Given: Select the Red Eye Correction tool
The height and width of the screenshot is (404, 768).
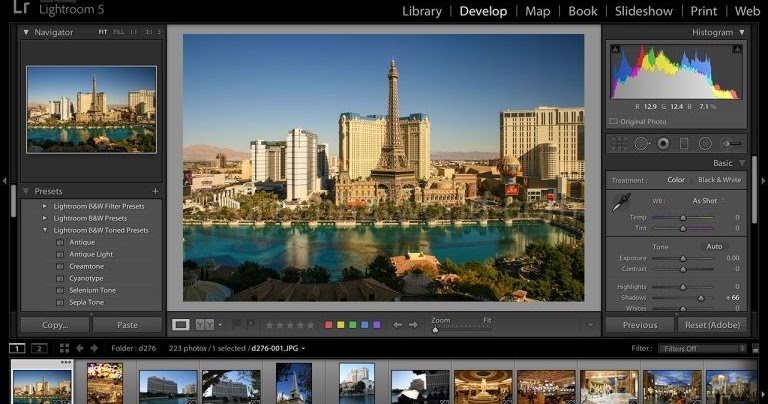Looking at the screenshot, I should [663, 144].
